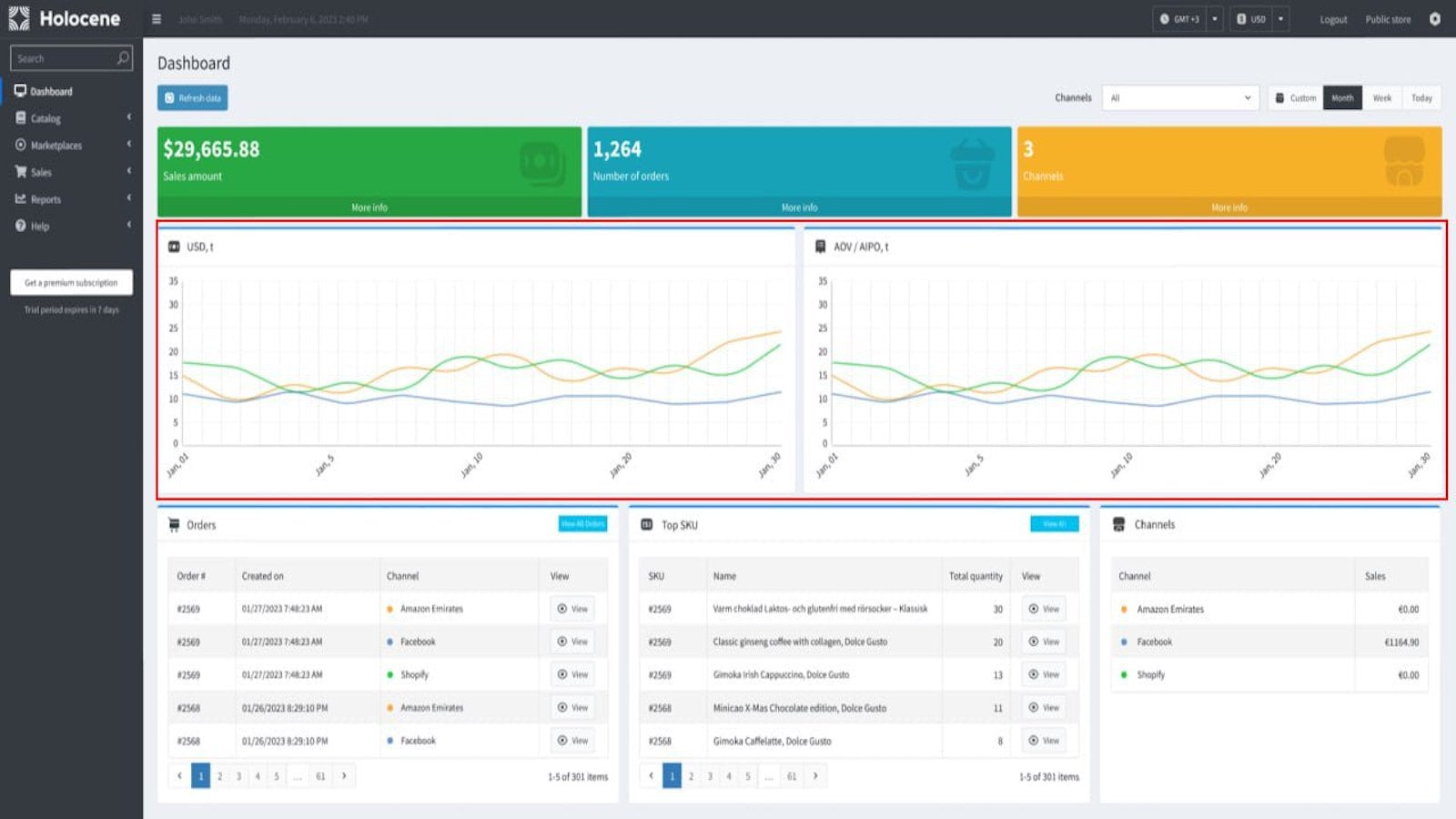The width and height of the screenshot is (1456, 819).
Task: Click the Top SKU panel icon
Action: [647, 525]
